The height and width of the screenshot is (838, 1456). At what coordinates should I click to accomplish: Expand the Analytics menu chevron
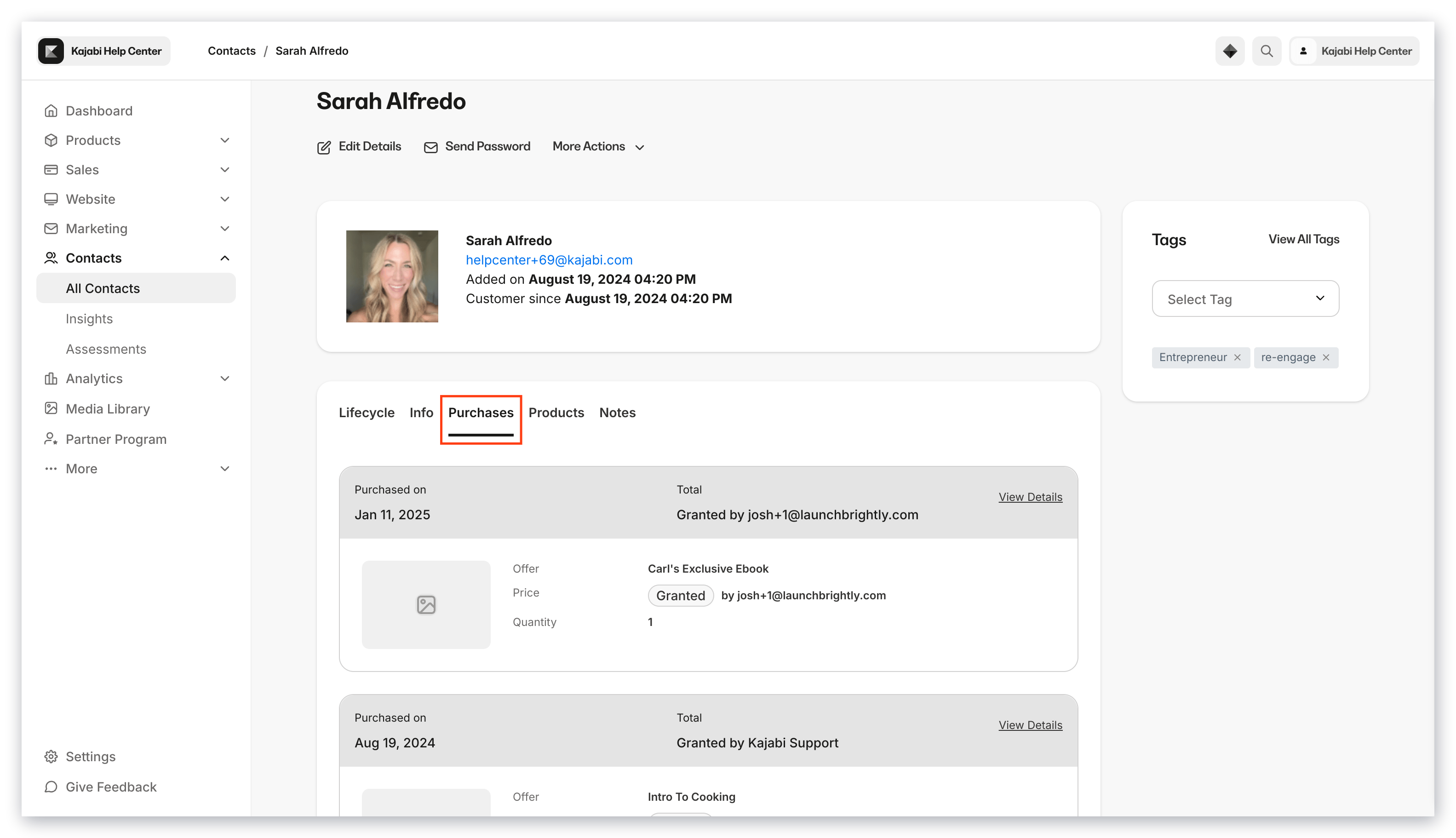[x=224, y=378]
